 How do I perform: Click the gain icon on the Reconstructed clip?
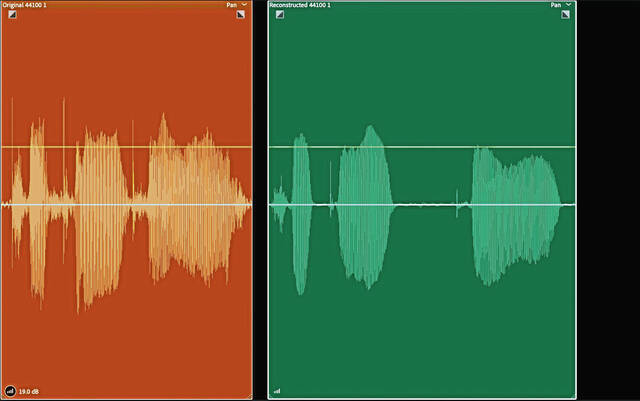coord(276,390)
